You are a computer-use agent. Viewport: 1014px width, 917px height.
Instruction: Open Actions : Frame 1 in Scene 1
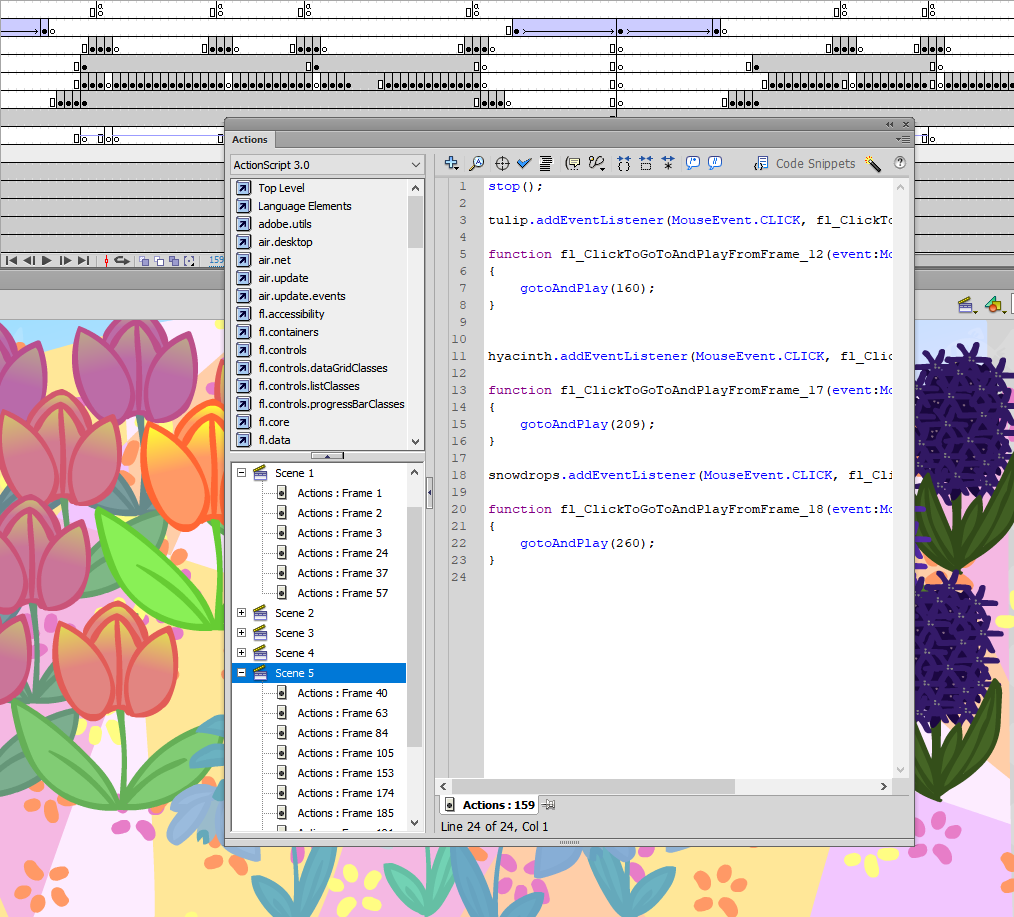[x=340, y=493]
